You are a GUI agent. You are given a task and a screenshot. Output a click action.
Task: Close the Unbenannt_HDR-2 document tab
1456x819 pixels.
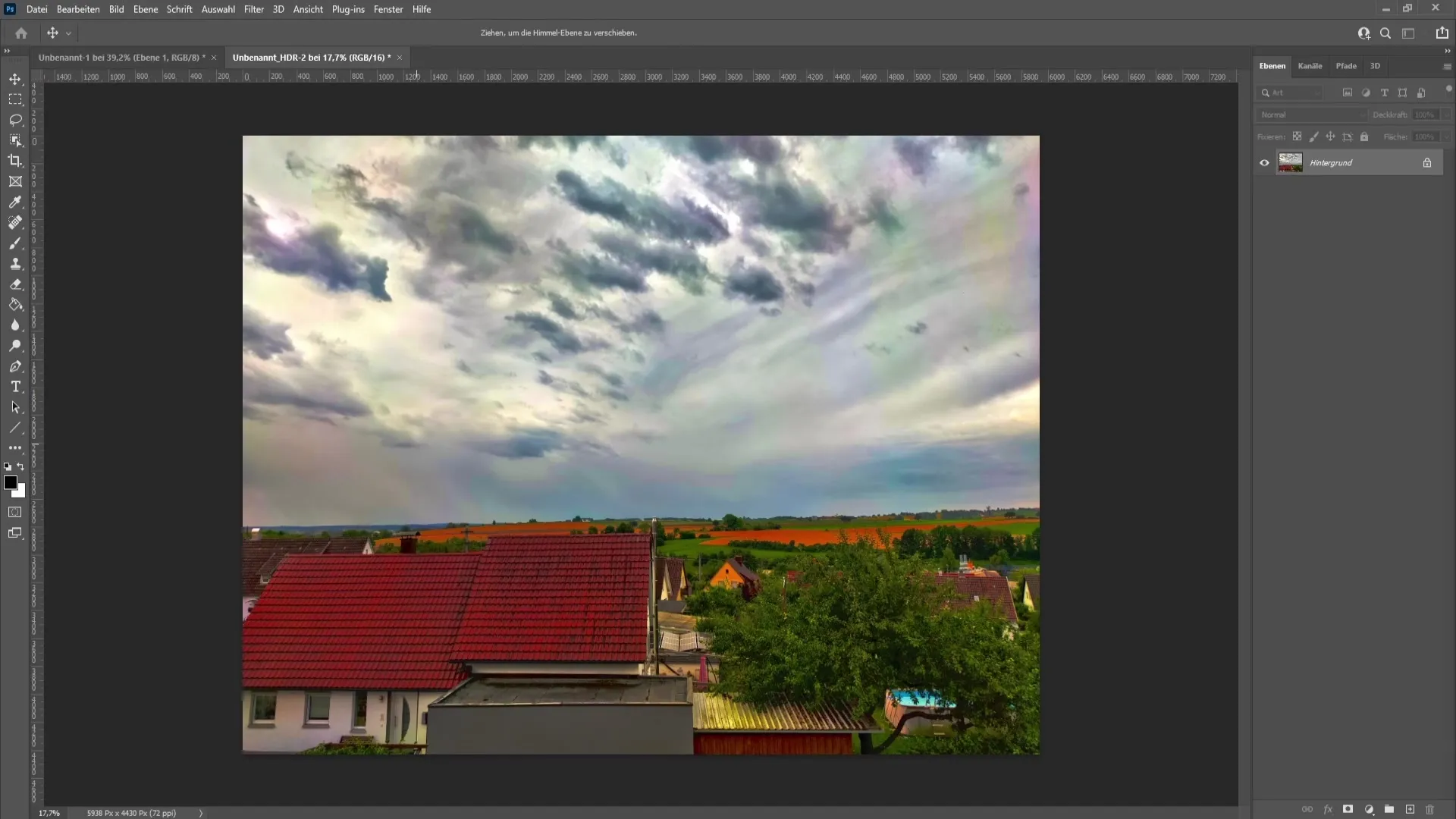pyautogui.click(x=400, y=58)
